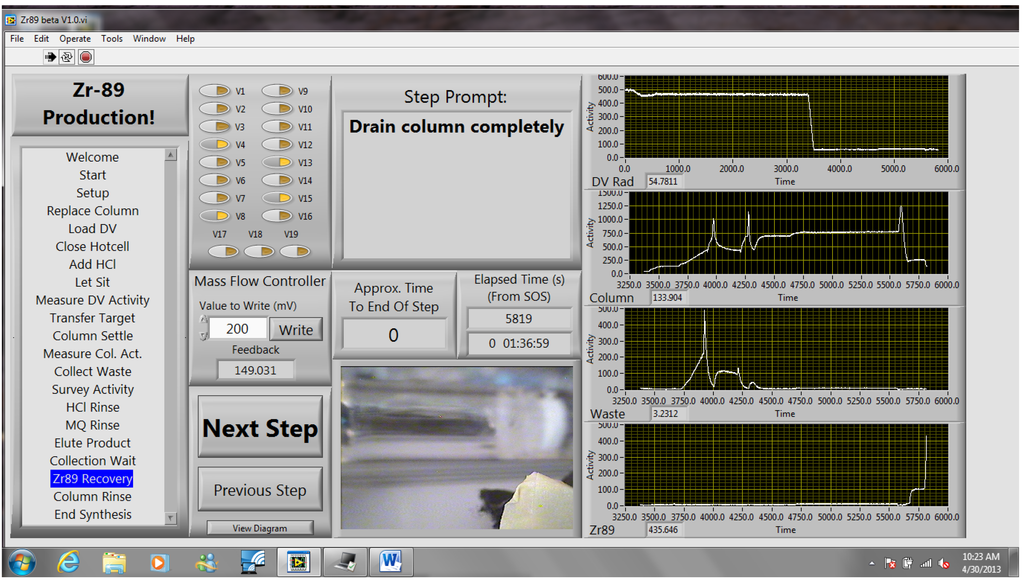Screen dimensions: 1024x584
Task: Click the volume icon in system tray
Action: (944, 563)
